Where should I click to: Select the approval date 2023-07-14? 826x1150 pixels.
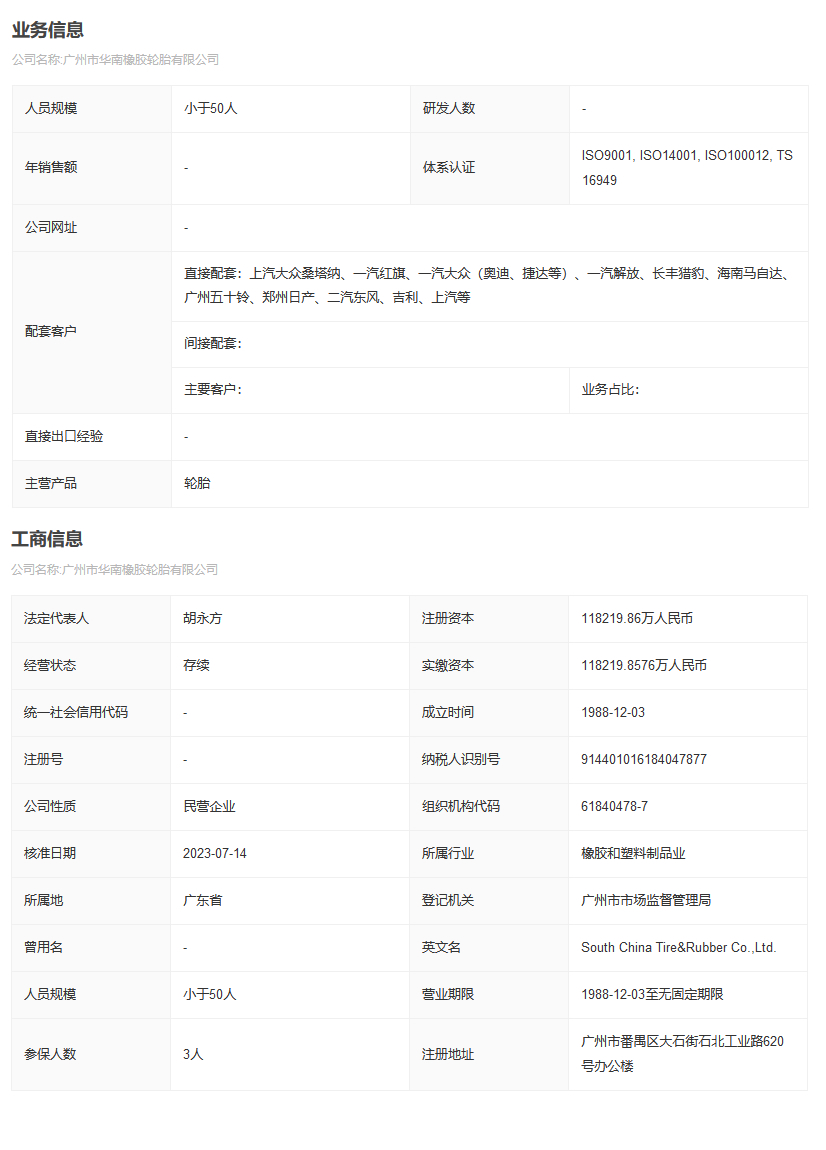click(x=215, y=853)
